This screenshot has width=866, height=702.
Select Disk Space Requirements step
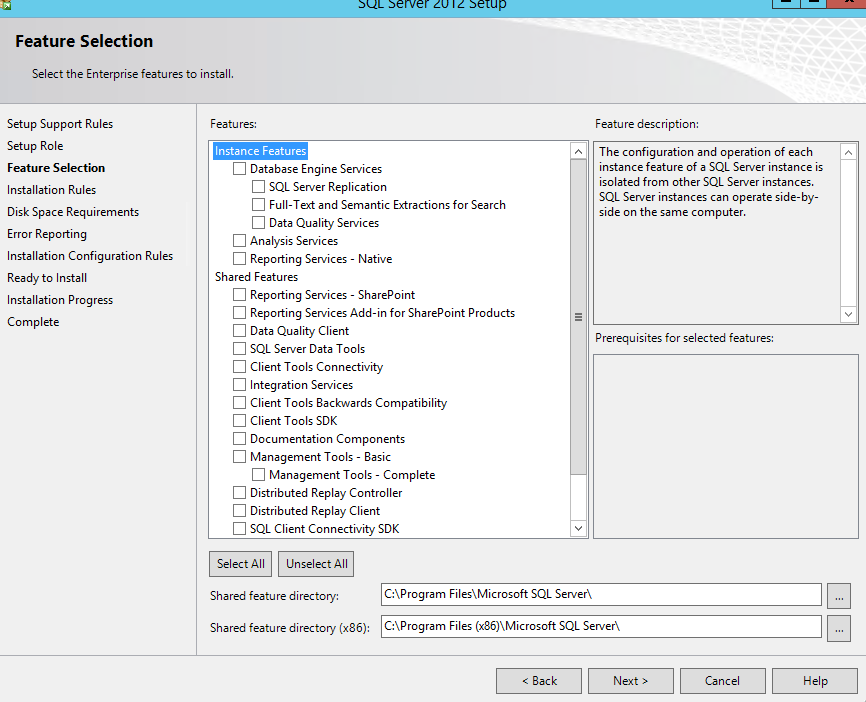(x=73, y=212)
